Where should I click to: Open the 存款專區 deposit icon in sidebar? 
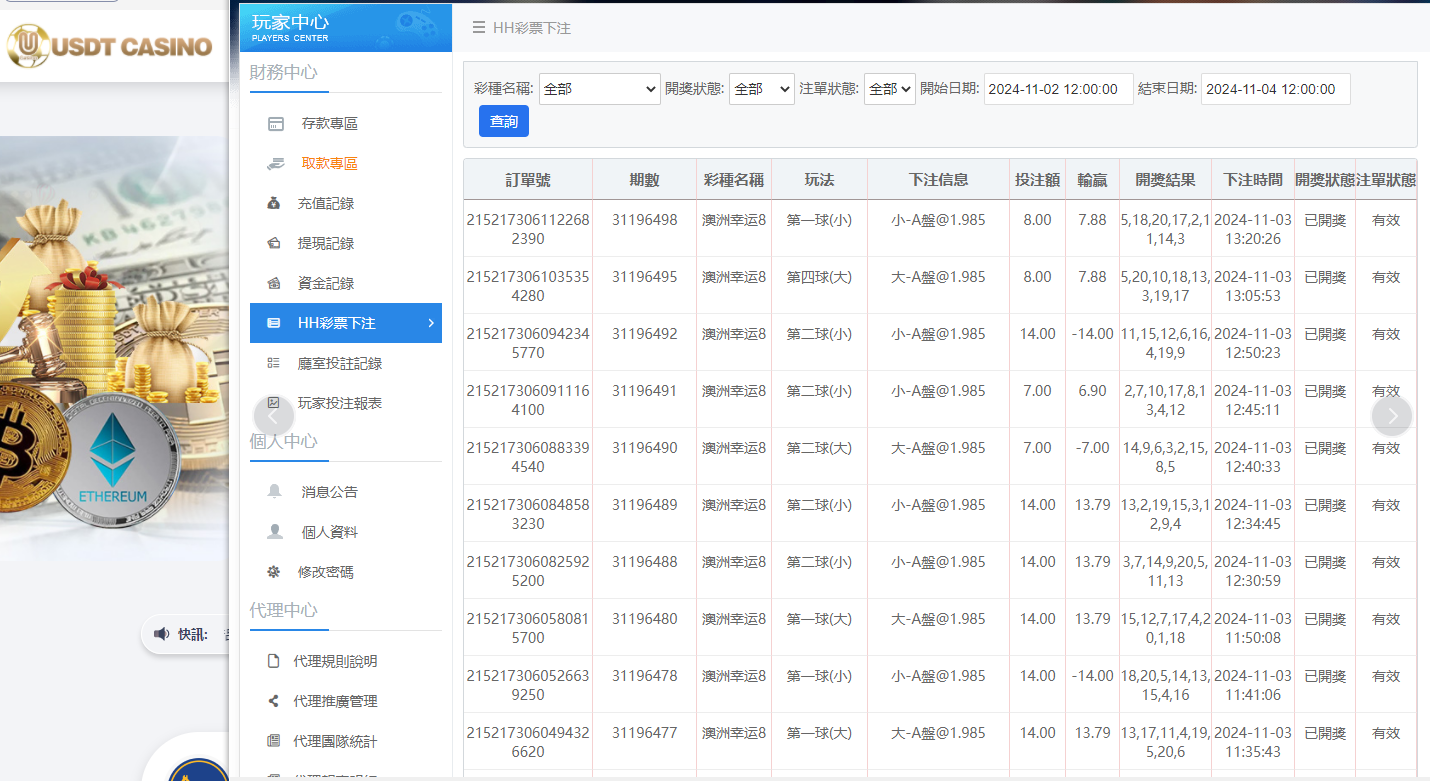pyautogui.click(x=278, y=123)
